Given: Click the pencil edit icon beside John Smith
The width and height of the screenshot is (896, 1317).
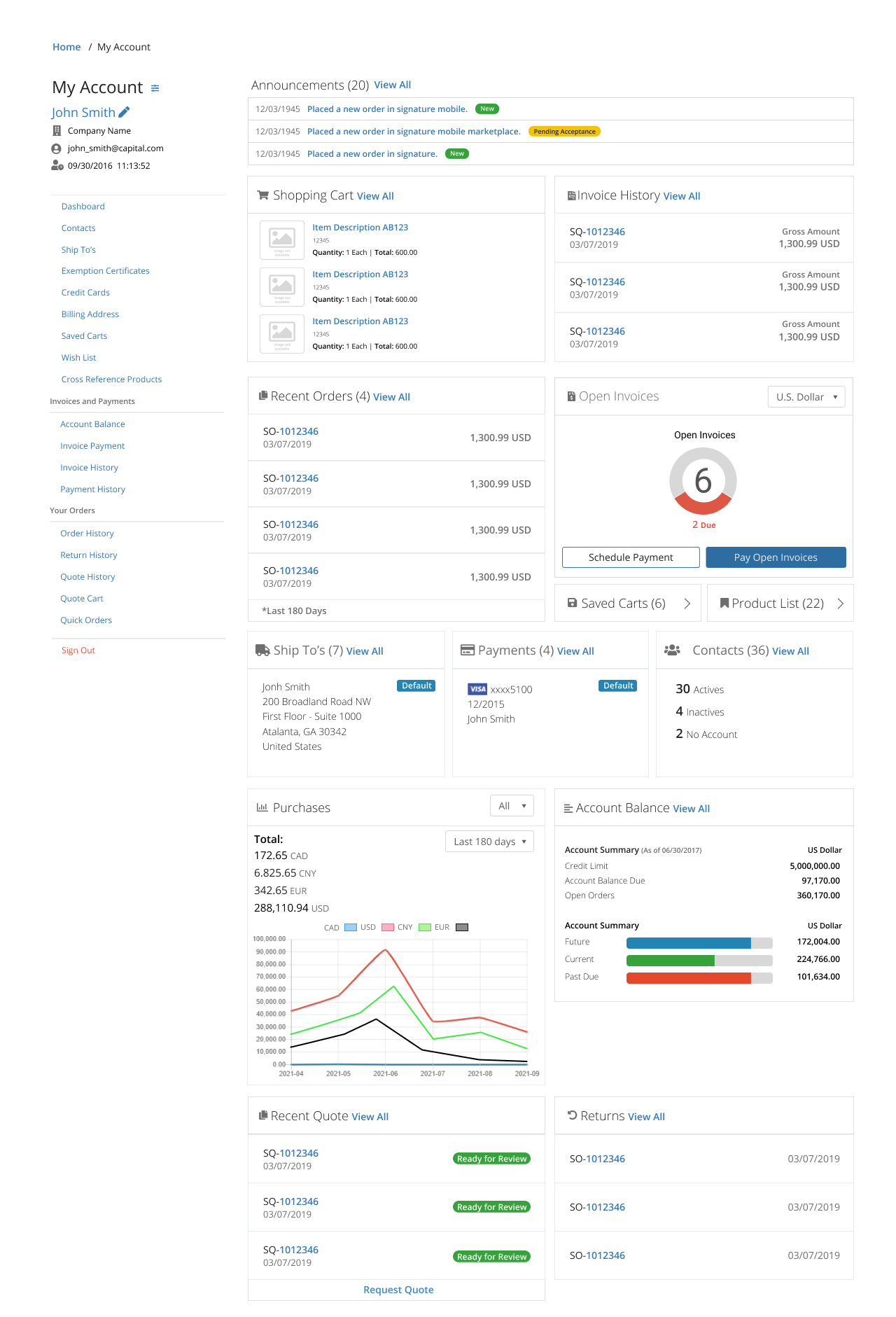Looking at the screenshot, I should tap(124, 112).
